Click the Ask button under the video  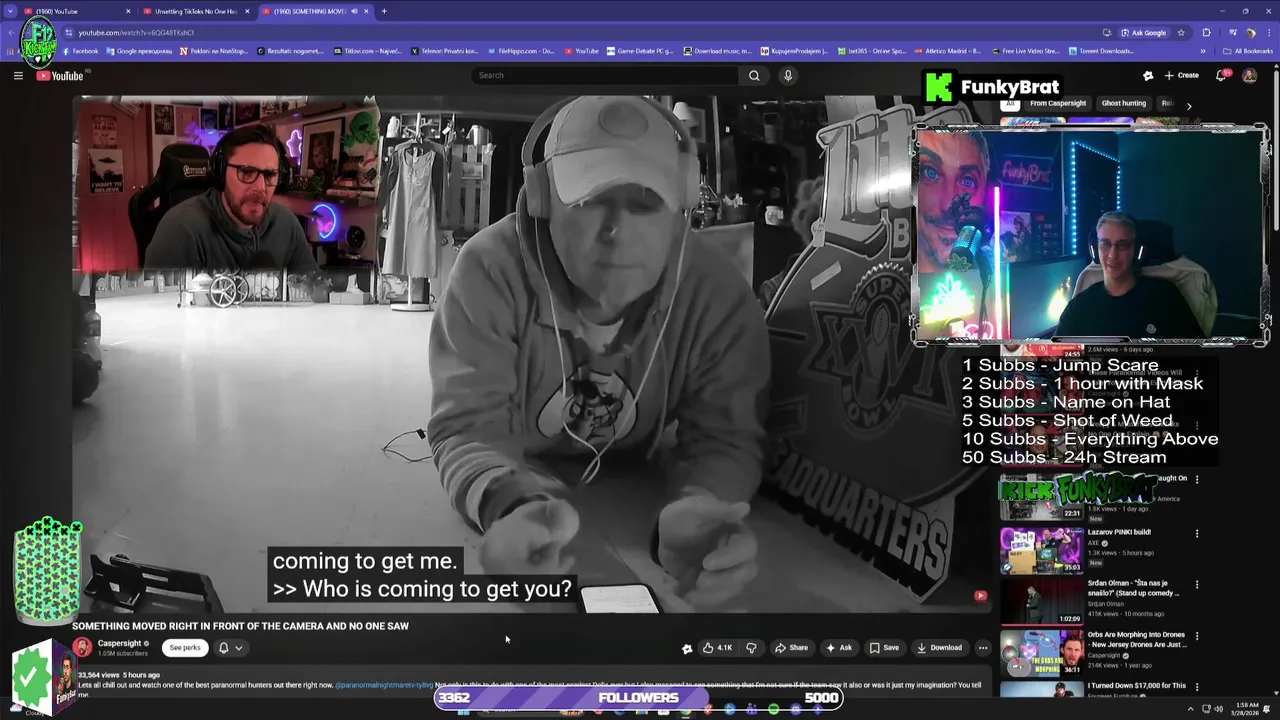tap(839, 648)
